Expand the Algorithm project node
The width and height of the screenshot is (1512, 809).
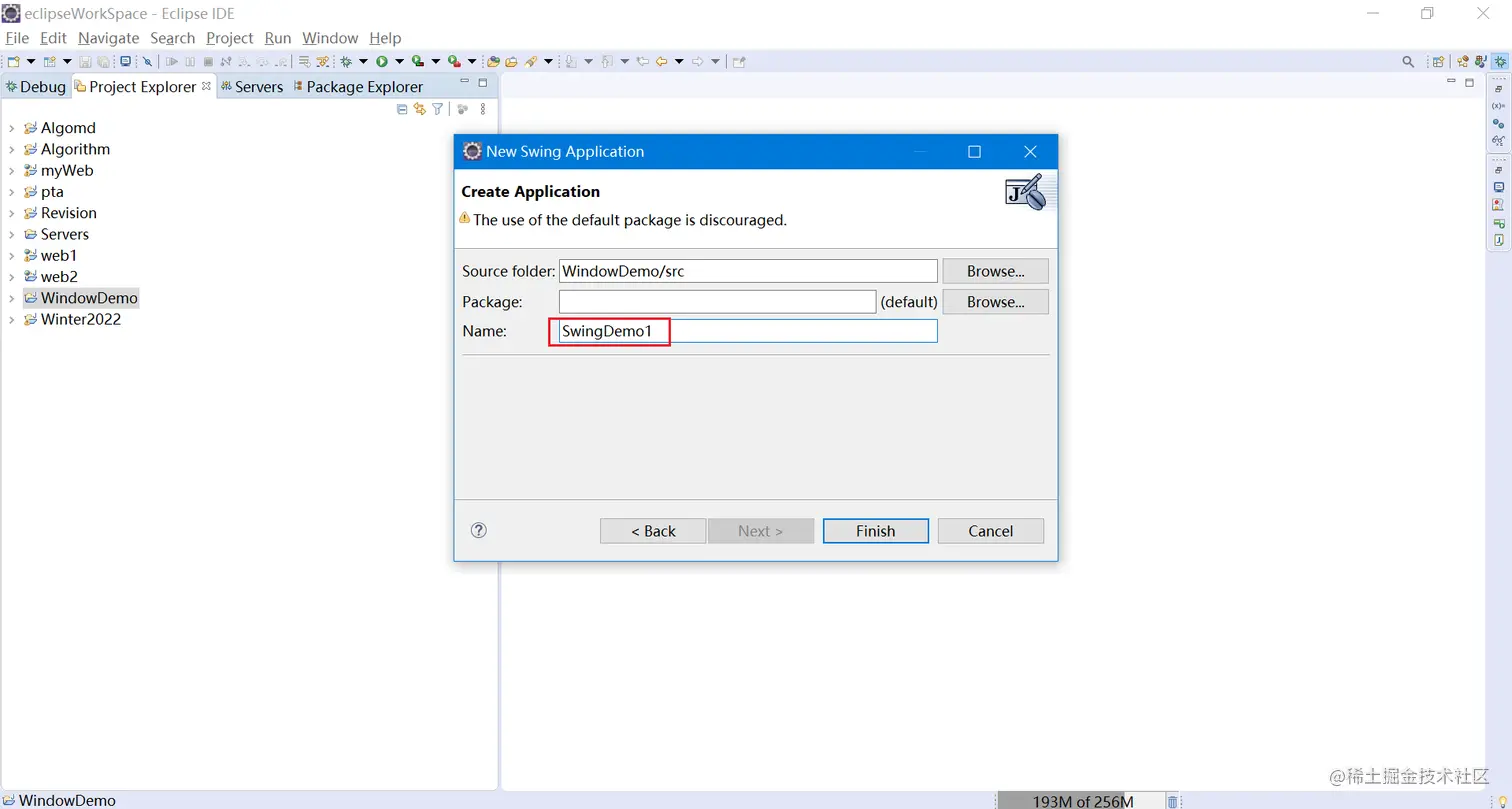(x=11, y=149)
